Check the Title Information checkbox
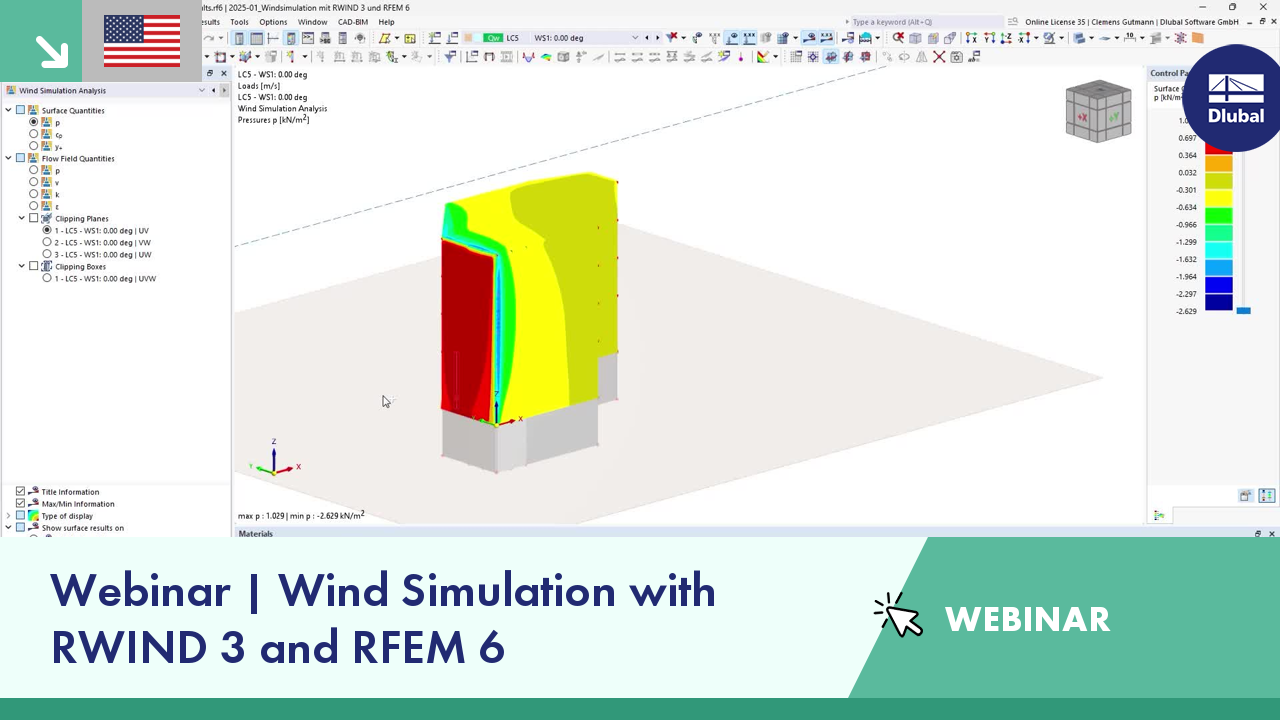1280x720 pixels. pos(21,491)
